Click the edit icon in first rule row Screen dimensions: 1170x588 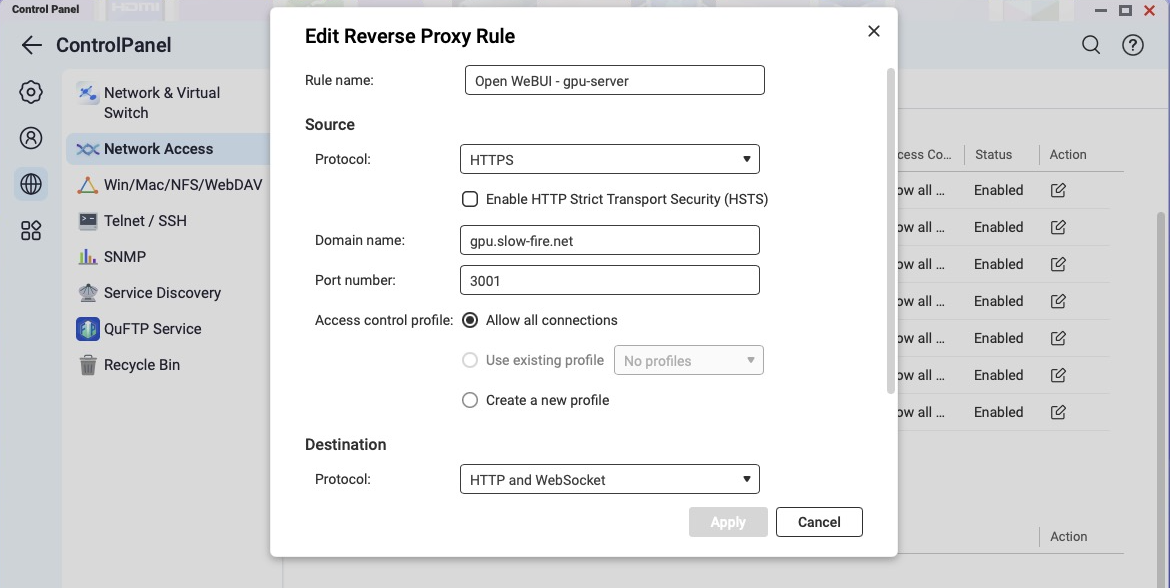(1058, 190)
